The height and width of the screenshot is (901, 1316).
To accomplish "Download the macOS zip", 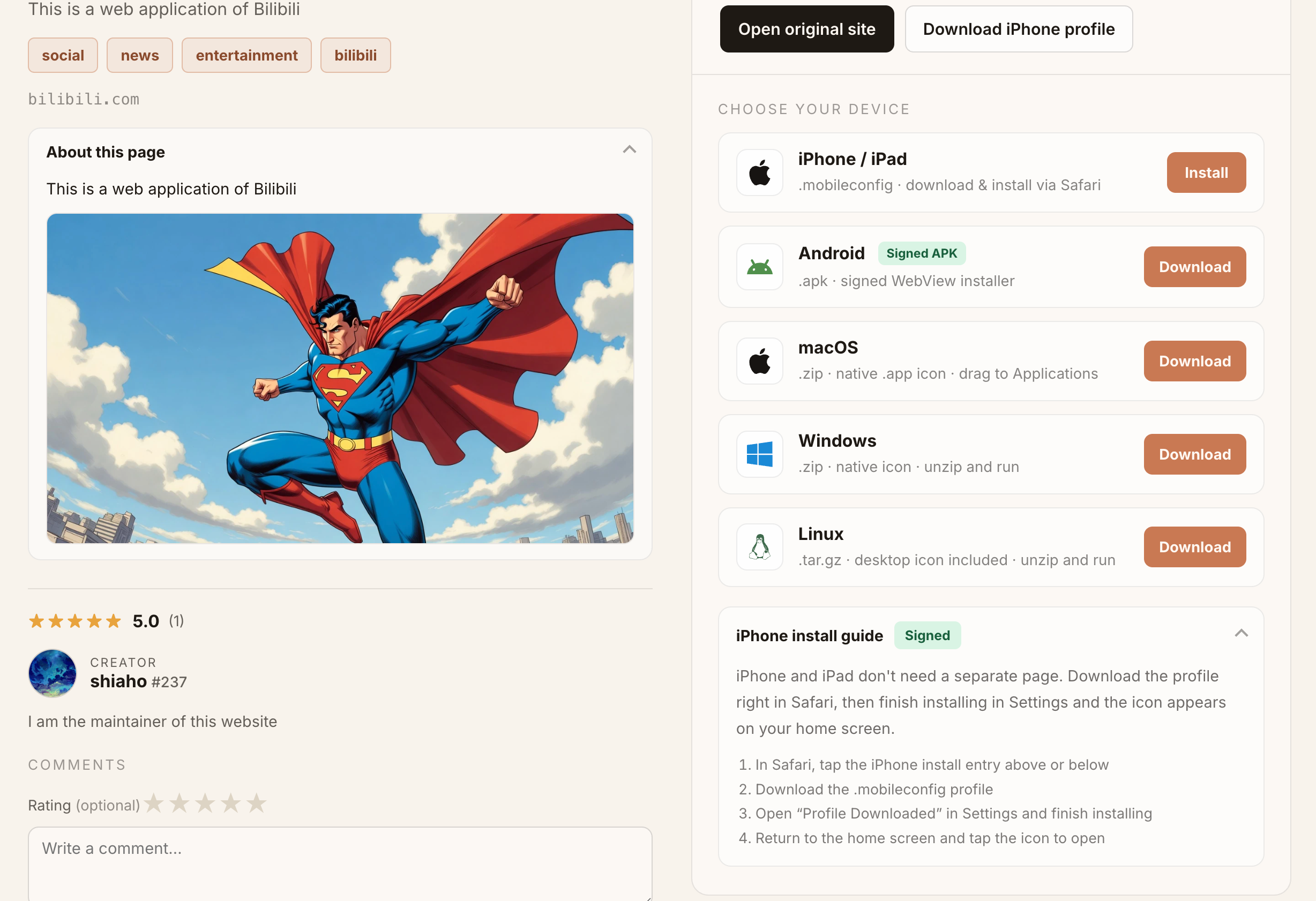I will pyautogui.click(x=1195, y=361).
